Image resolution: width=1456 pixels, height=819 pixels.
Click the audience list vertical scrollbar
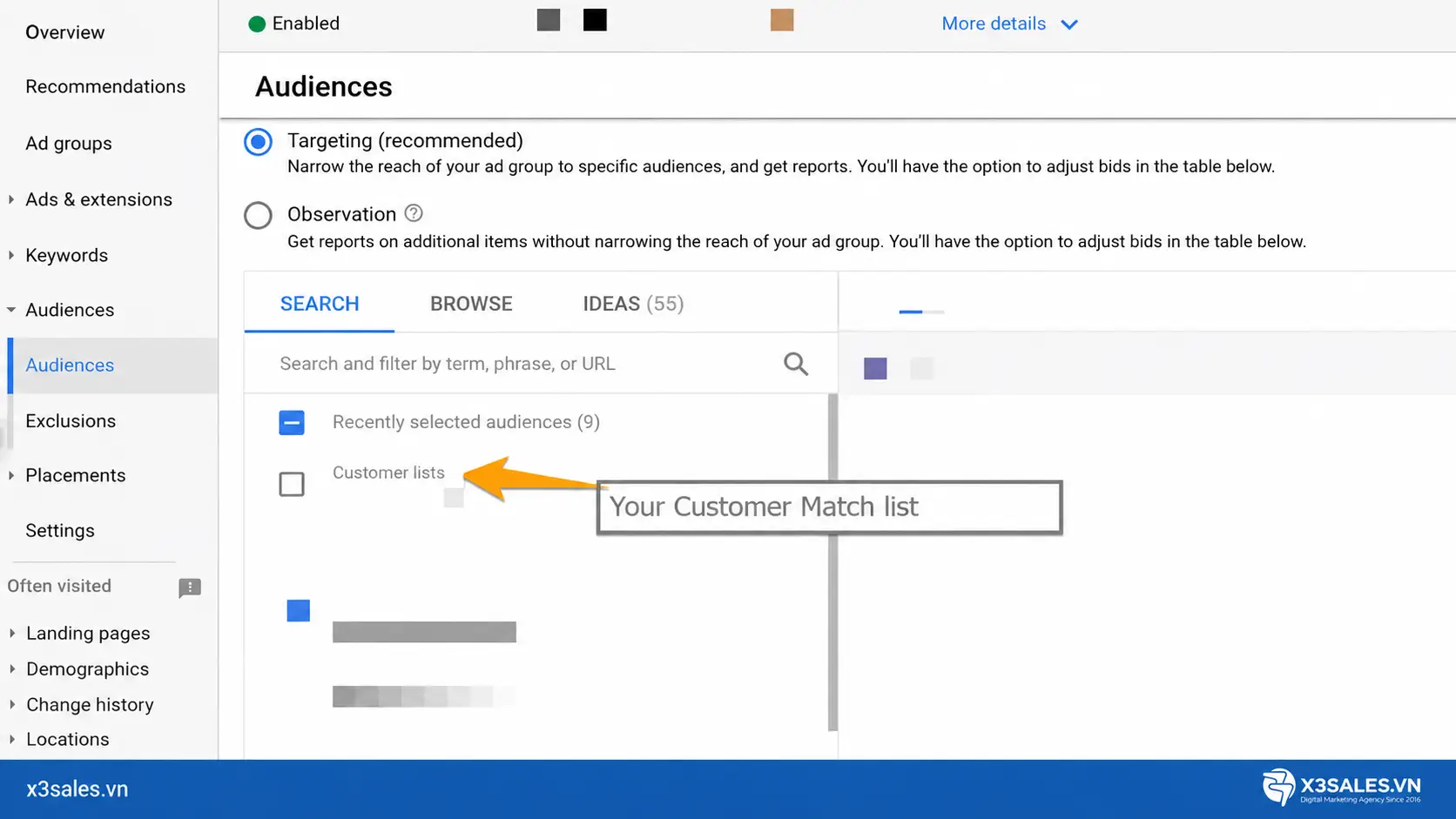(832, 562)
